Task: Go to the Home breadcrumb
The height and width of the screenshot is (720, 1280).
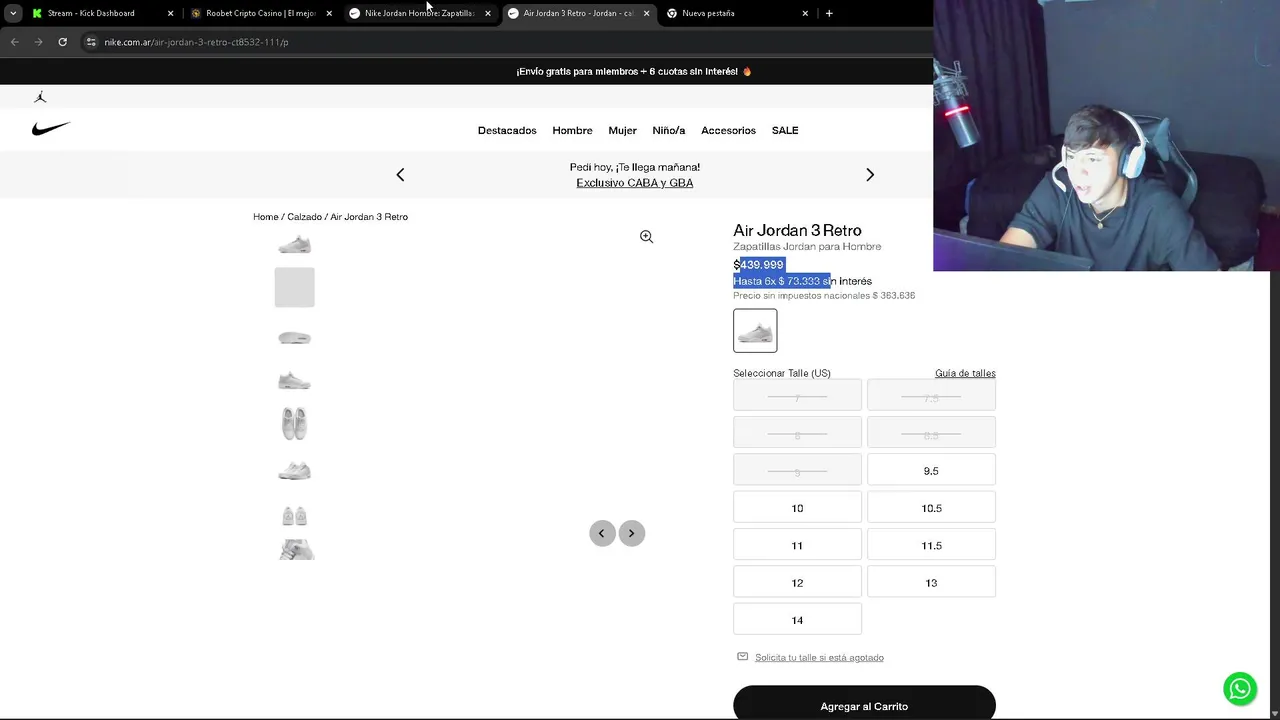Action: coord(265,217)
